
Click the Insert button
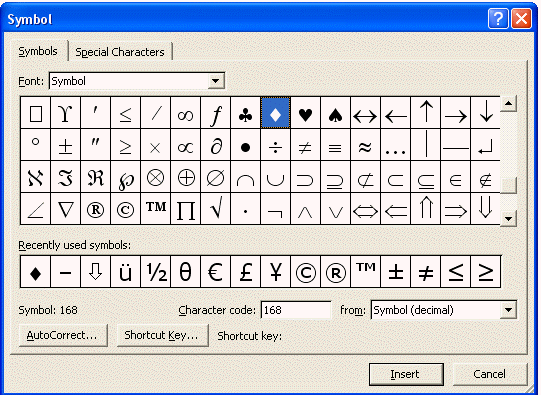pyautogui.click(x=406, y=374)
